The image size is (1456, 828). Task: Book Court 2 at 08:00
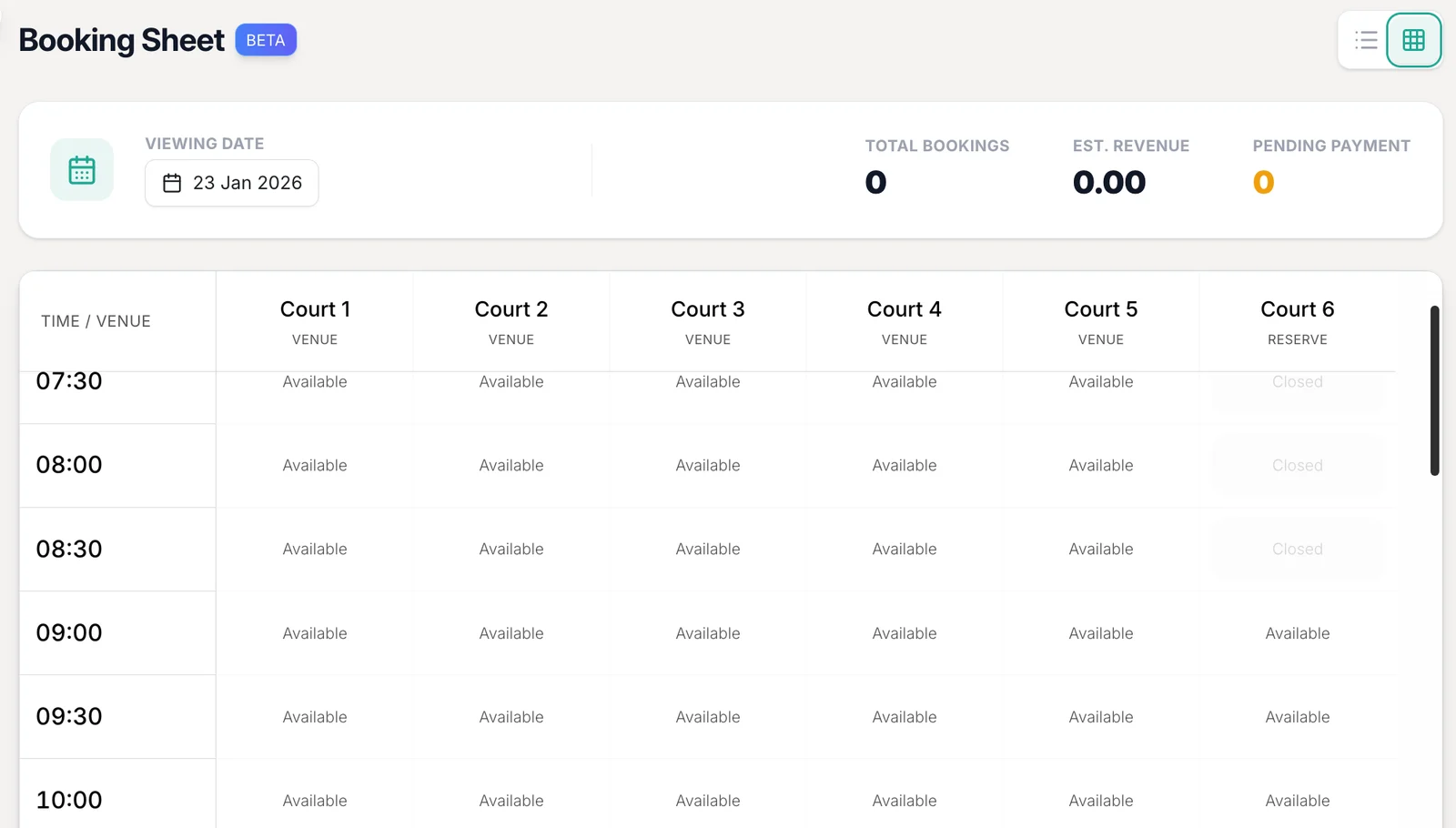point(511,466)
